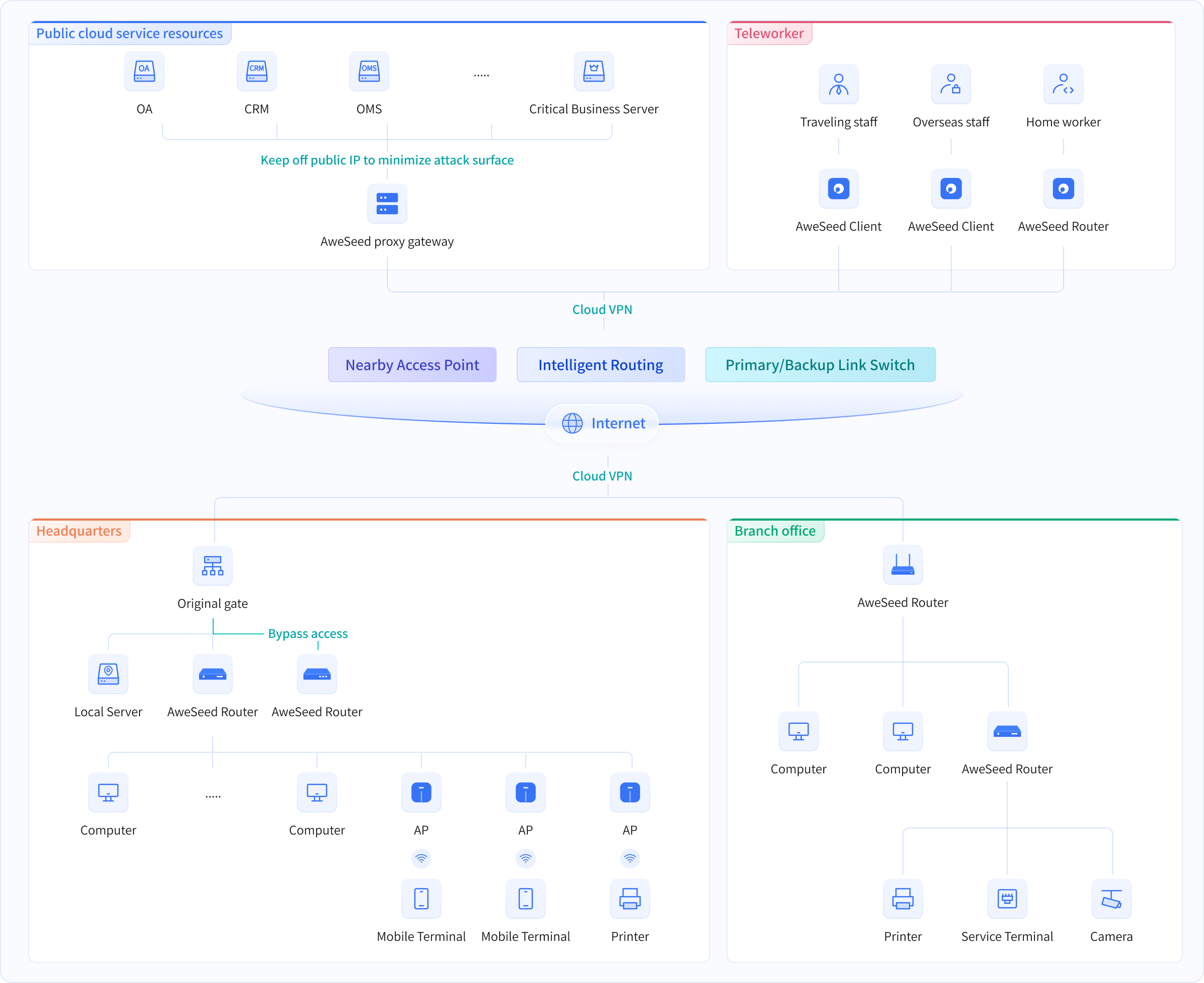The width and height of the screenshot is (1204, 983).
Task: Click the CRM server icon
Action: (256, 71)
